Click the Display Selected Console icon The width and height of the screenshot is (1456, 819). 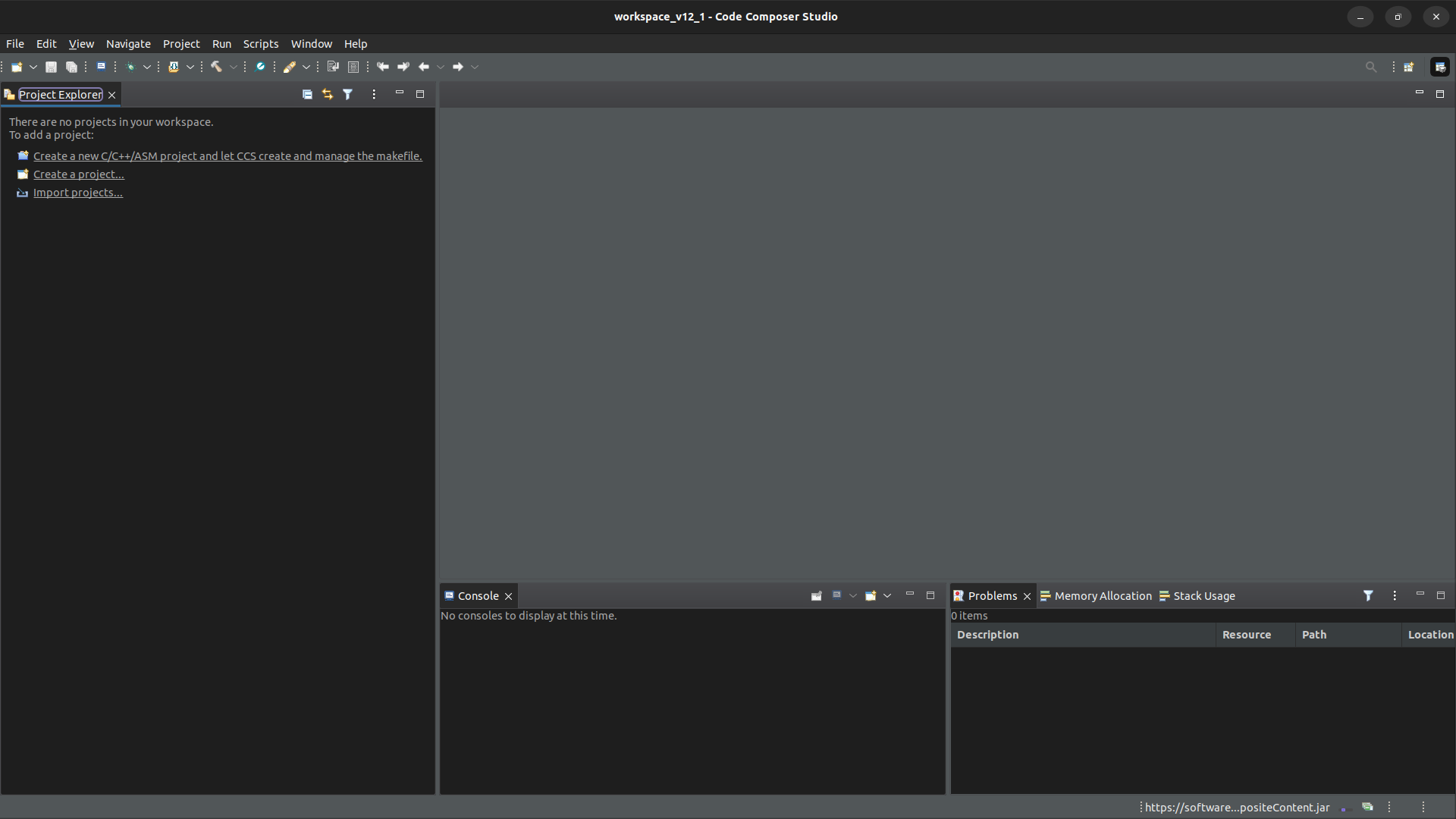coord(837,596)
